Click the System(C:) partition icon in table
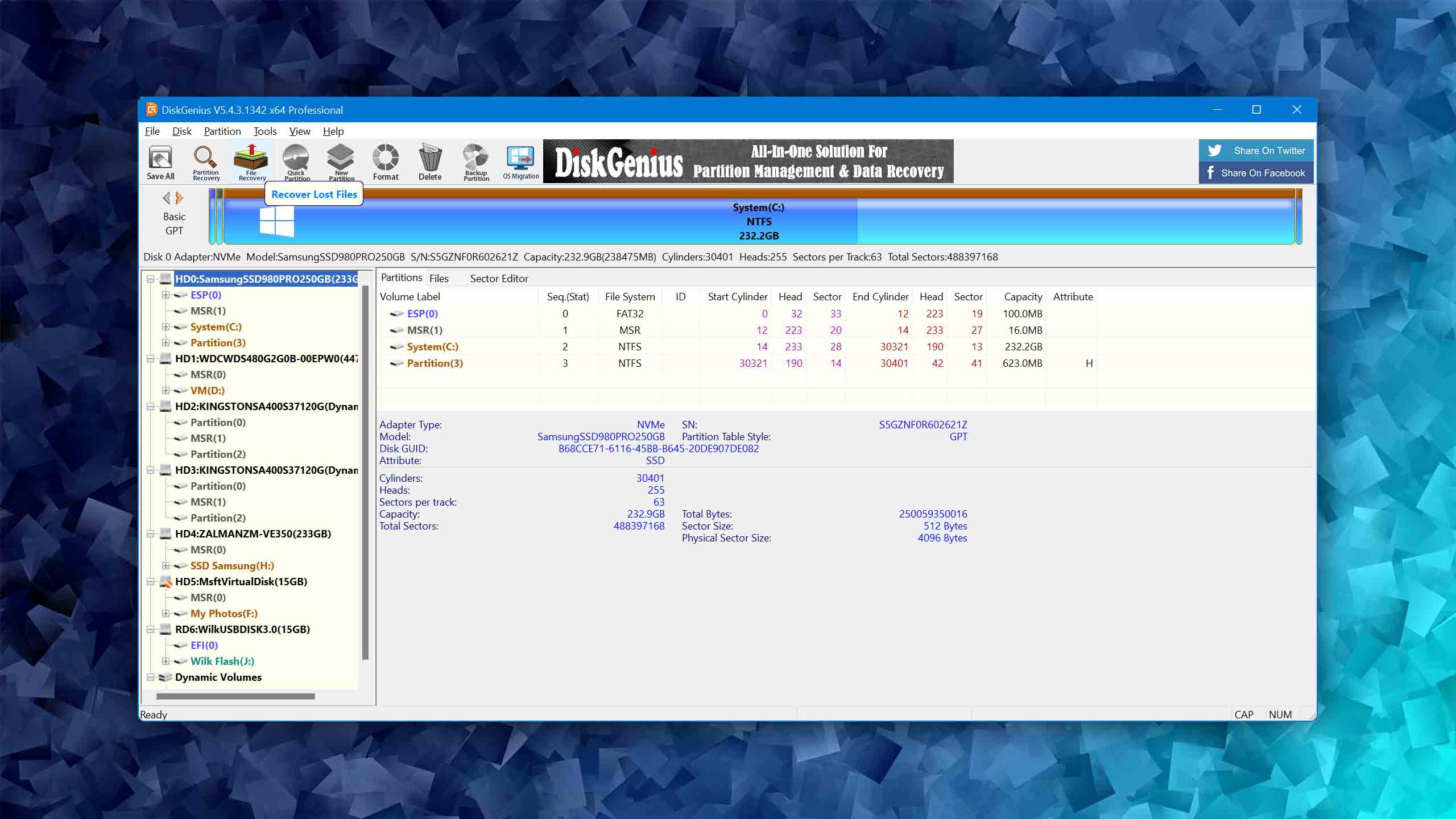 396,346
